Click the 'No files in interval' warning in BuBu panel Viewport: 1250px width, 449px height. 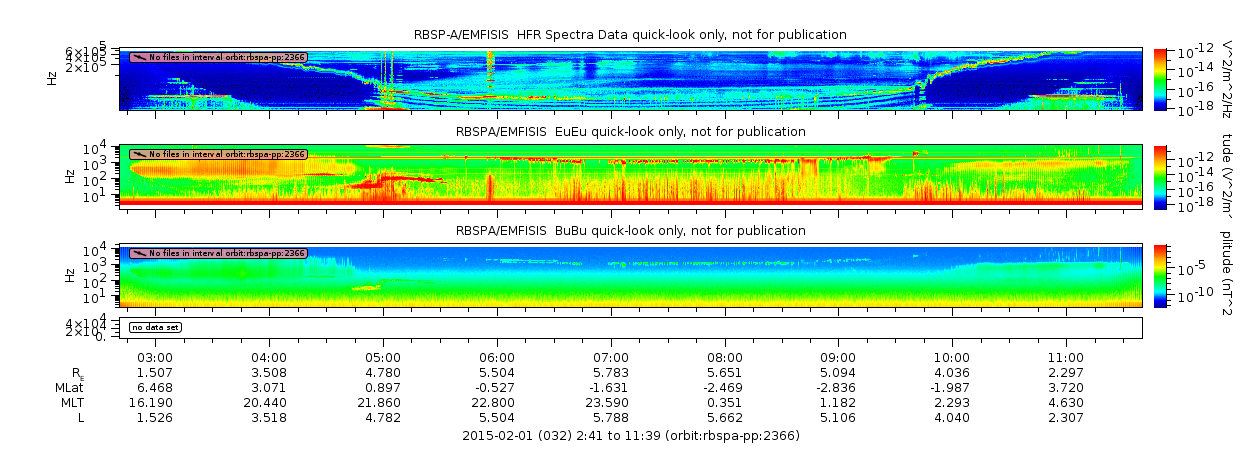tap(217, 253)
